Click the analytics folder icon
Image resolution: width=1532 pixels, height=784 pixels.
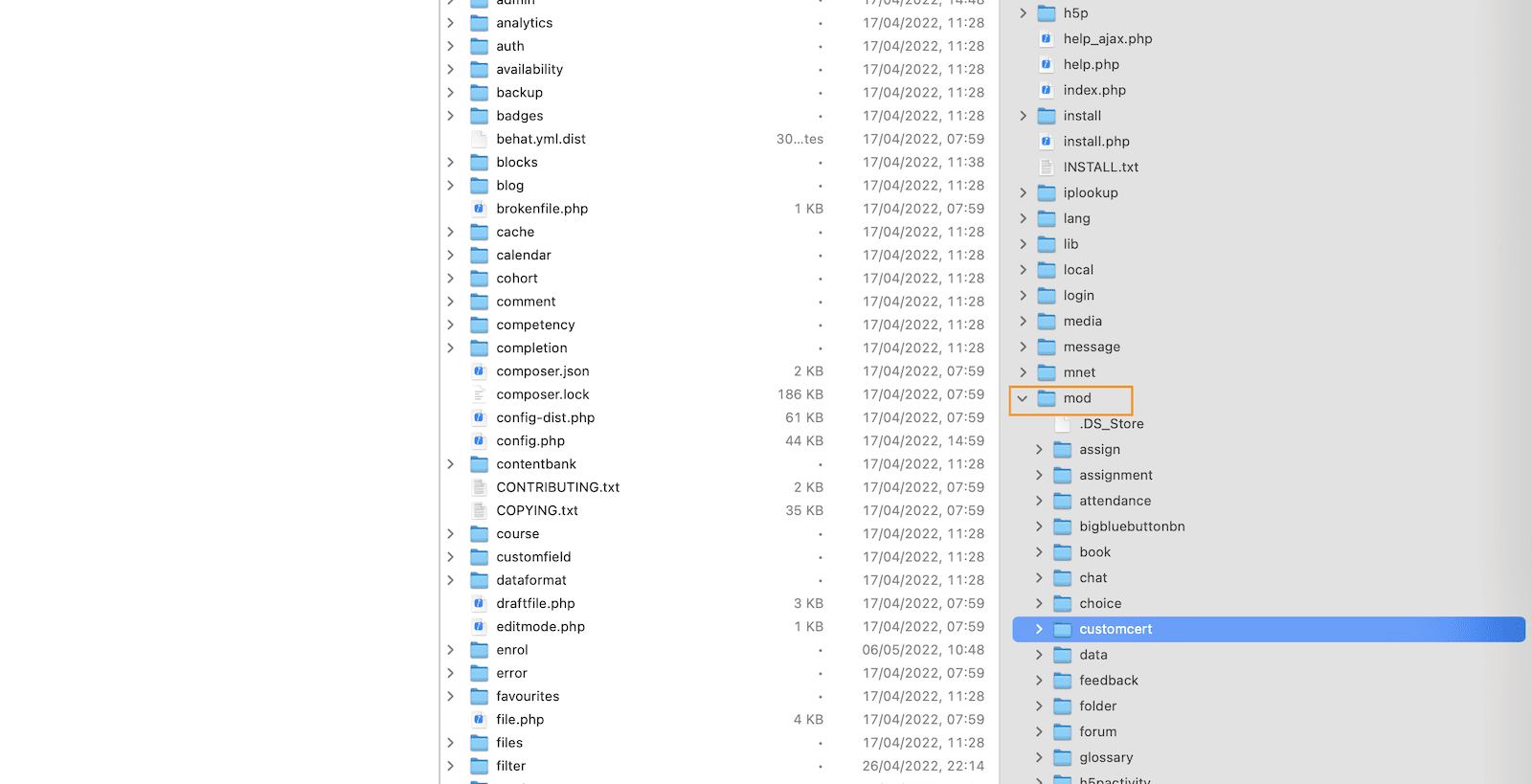coord(479,23)
